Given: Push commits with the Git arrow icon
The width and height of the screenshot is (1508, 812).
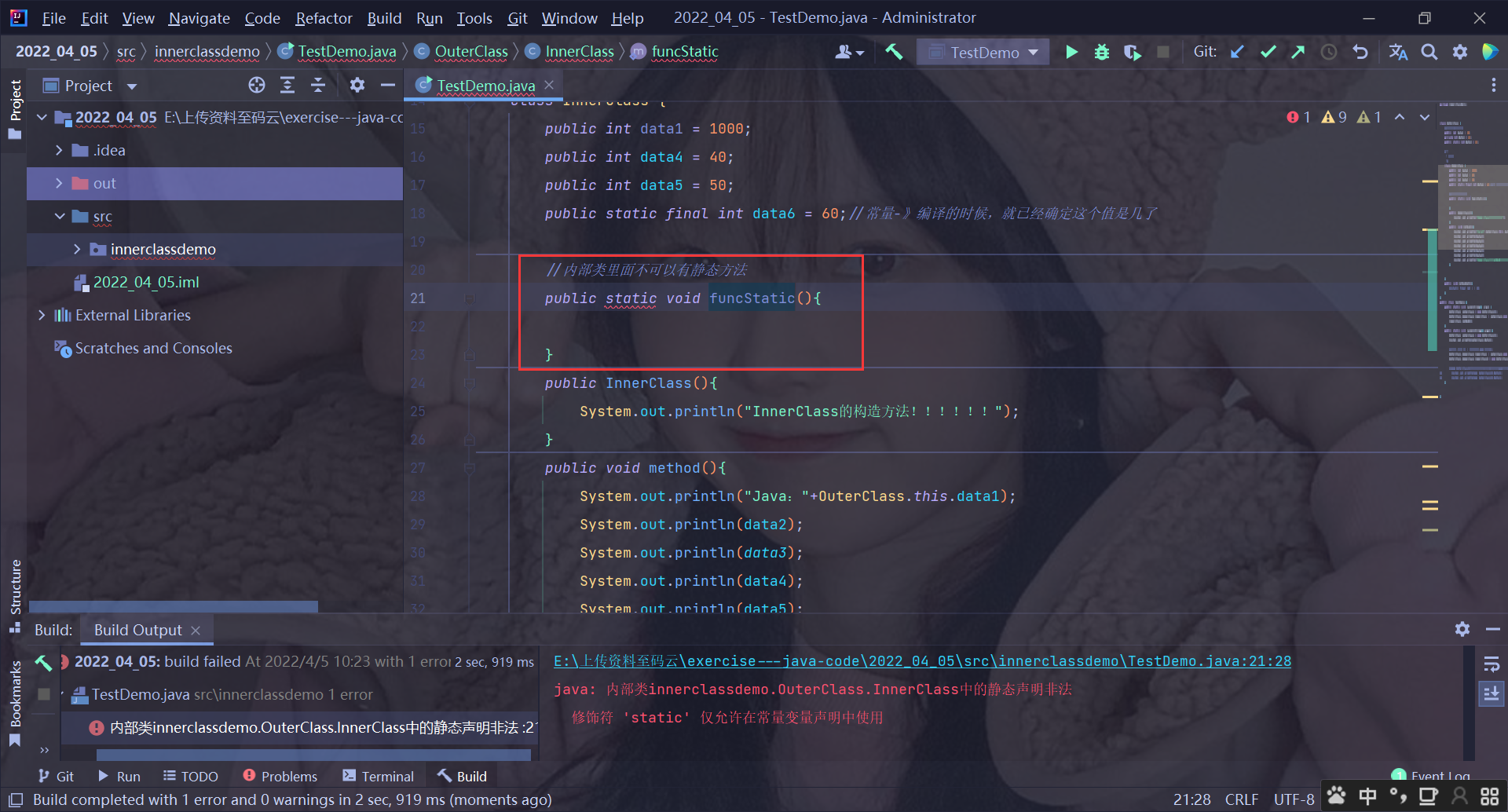Looking at the screenshot, I should (x=1298, y=52).
